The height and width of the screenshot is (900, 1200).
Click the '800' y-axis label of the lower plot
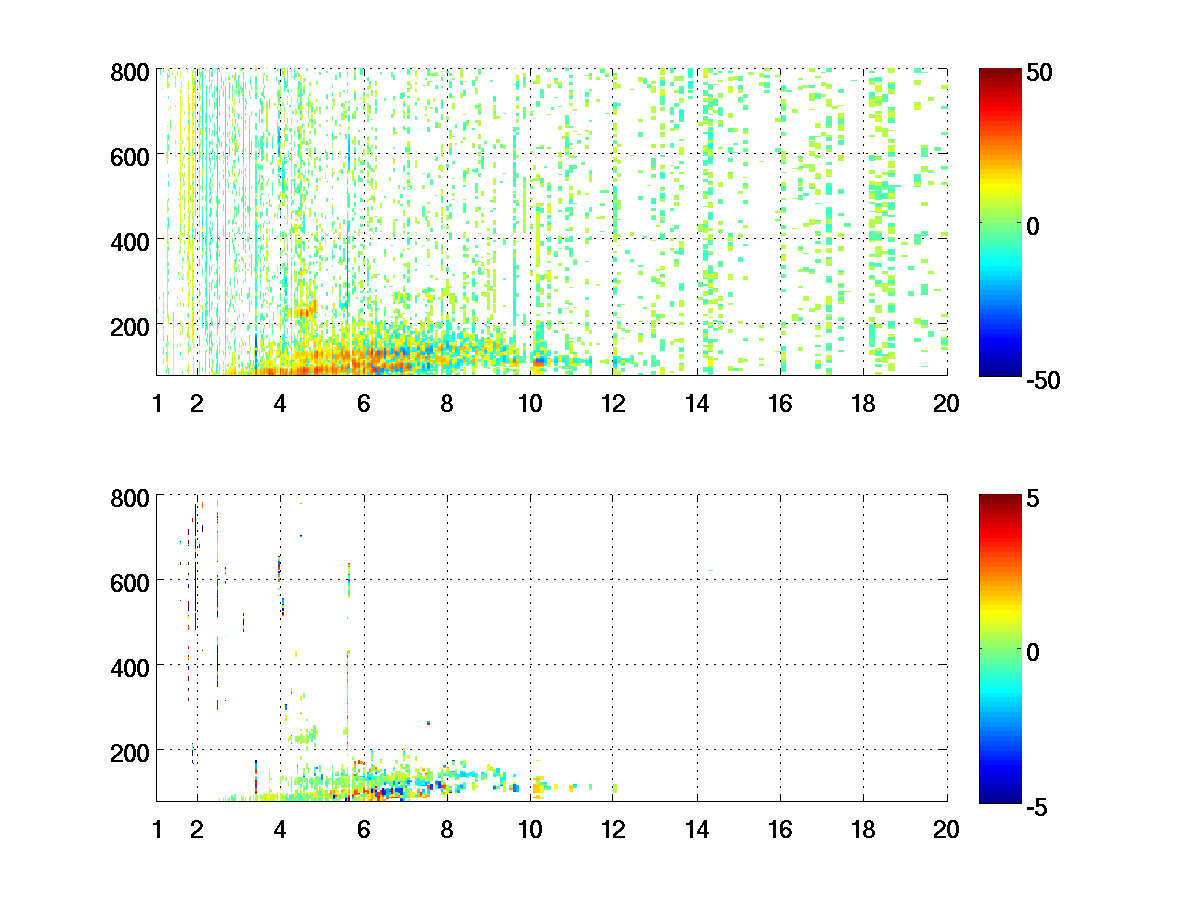coord(130,497)
